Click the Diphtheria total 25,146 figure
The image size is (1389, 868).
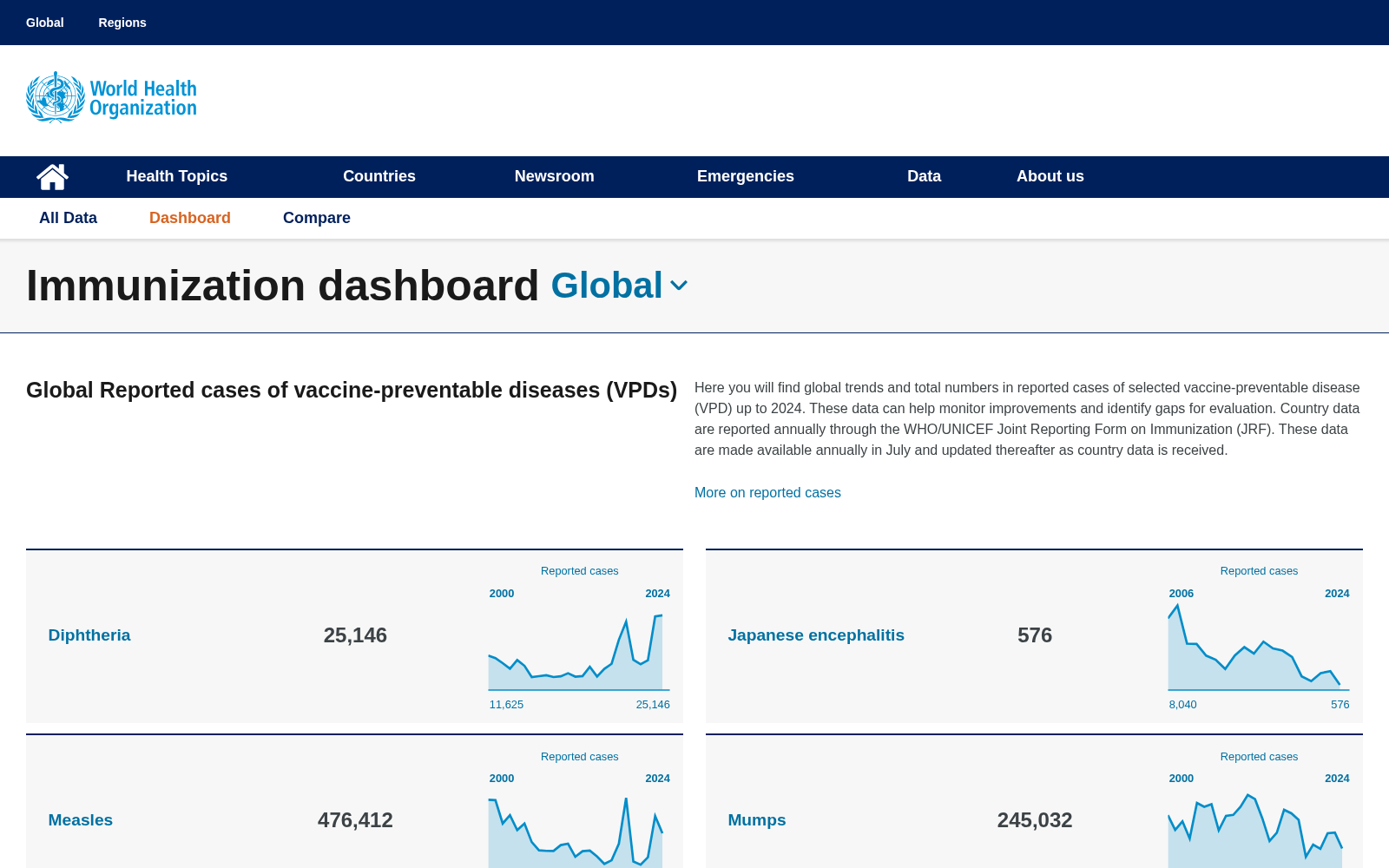355,635
